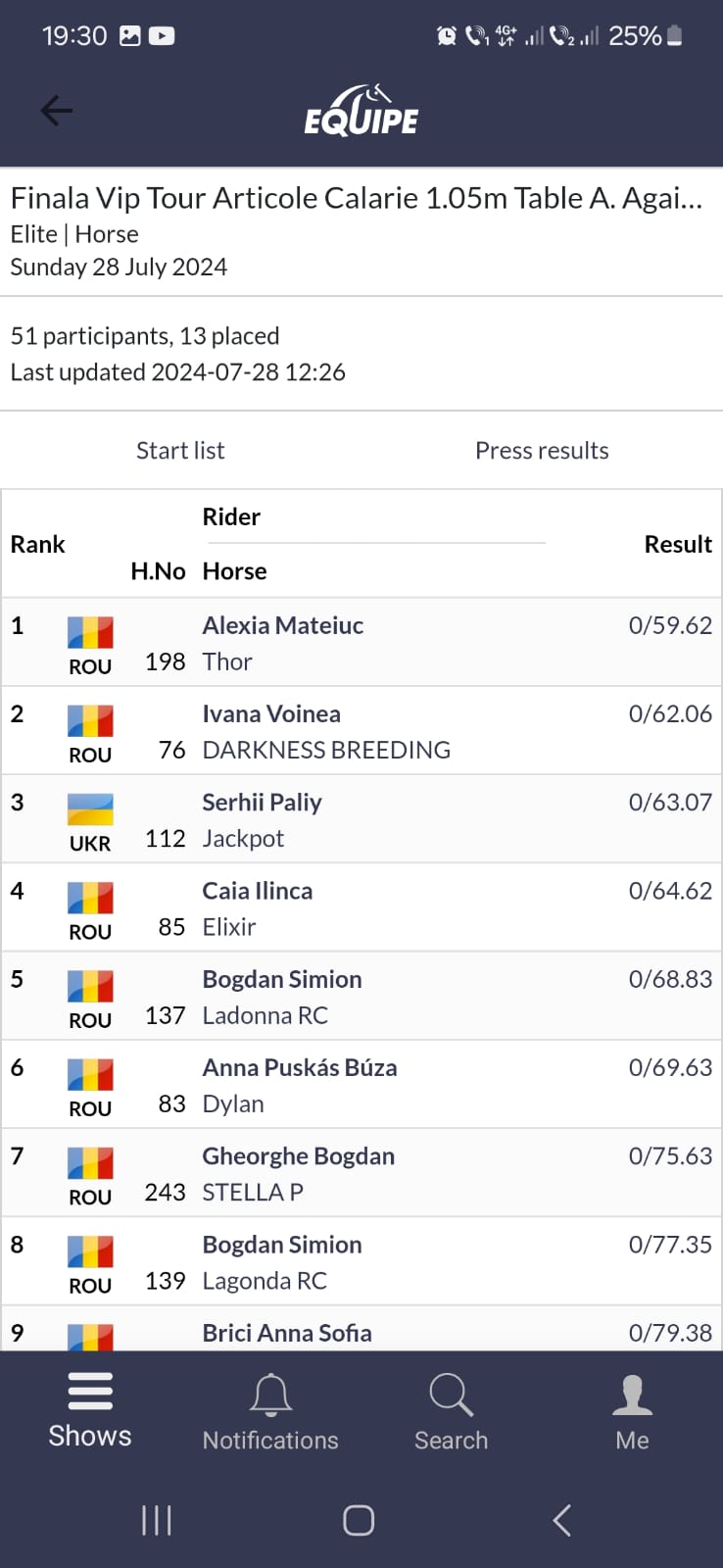This screenshot has height=1568, width=723.
Task: Open the Shows menu icon
Action: tap(90, 1392)
